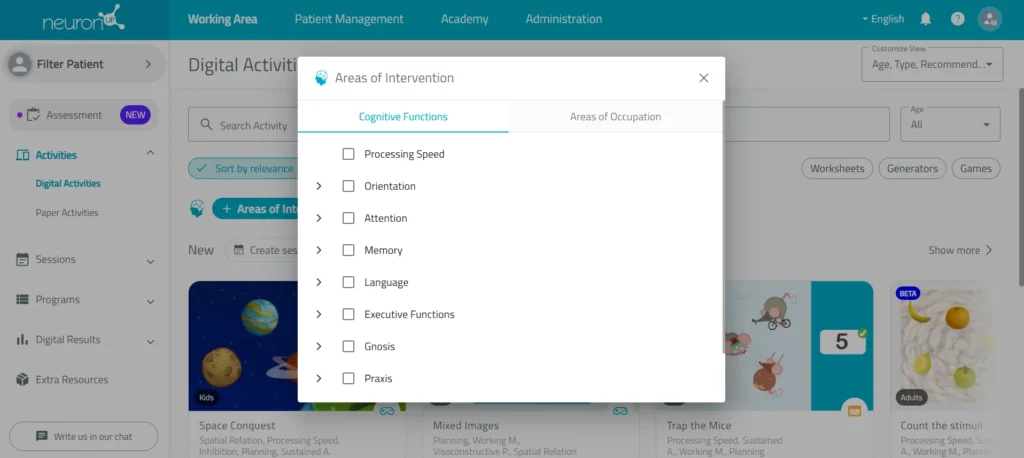1024x458 pixels.
Task: Open the Extra Resources cube icon
Action: coord(22,380)
